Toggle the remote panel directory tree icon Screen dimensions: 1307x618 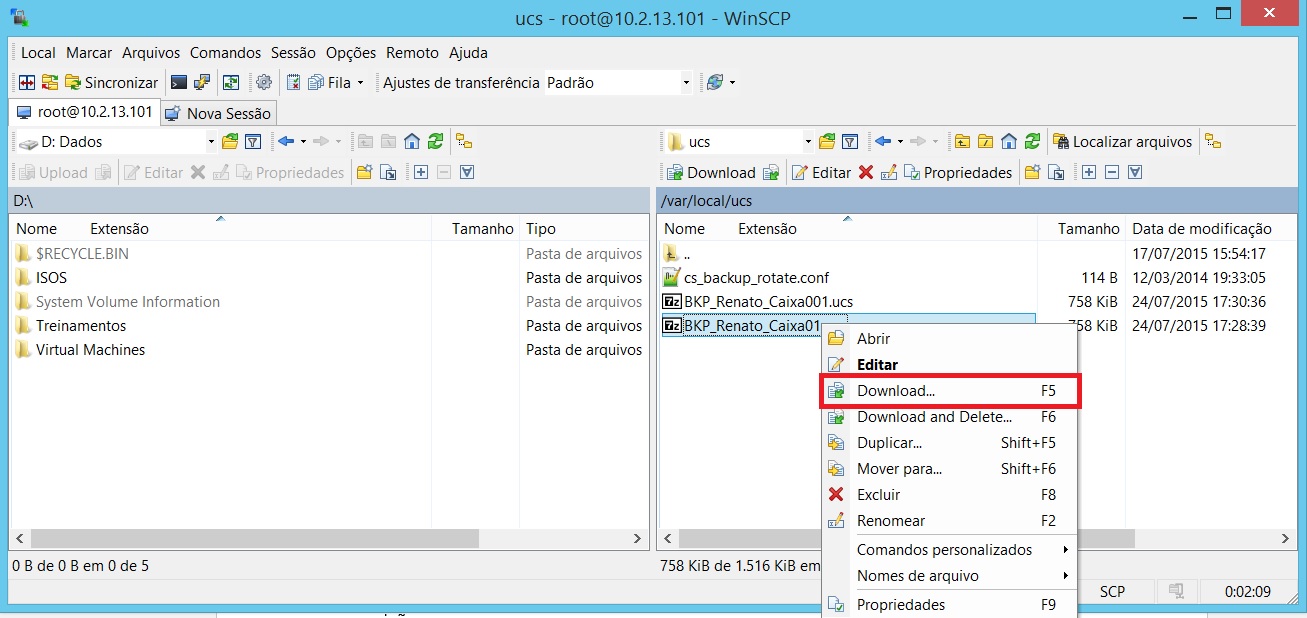pyautogui.click(x=1213, y=142)
